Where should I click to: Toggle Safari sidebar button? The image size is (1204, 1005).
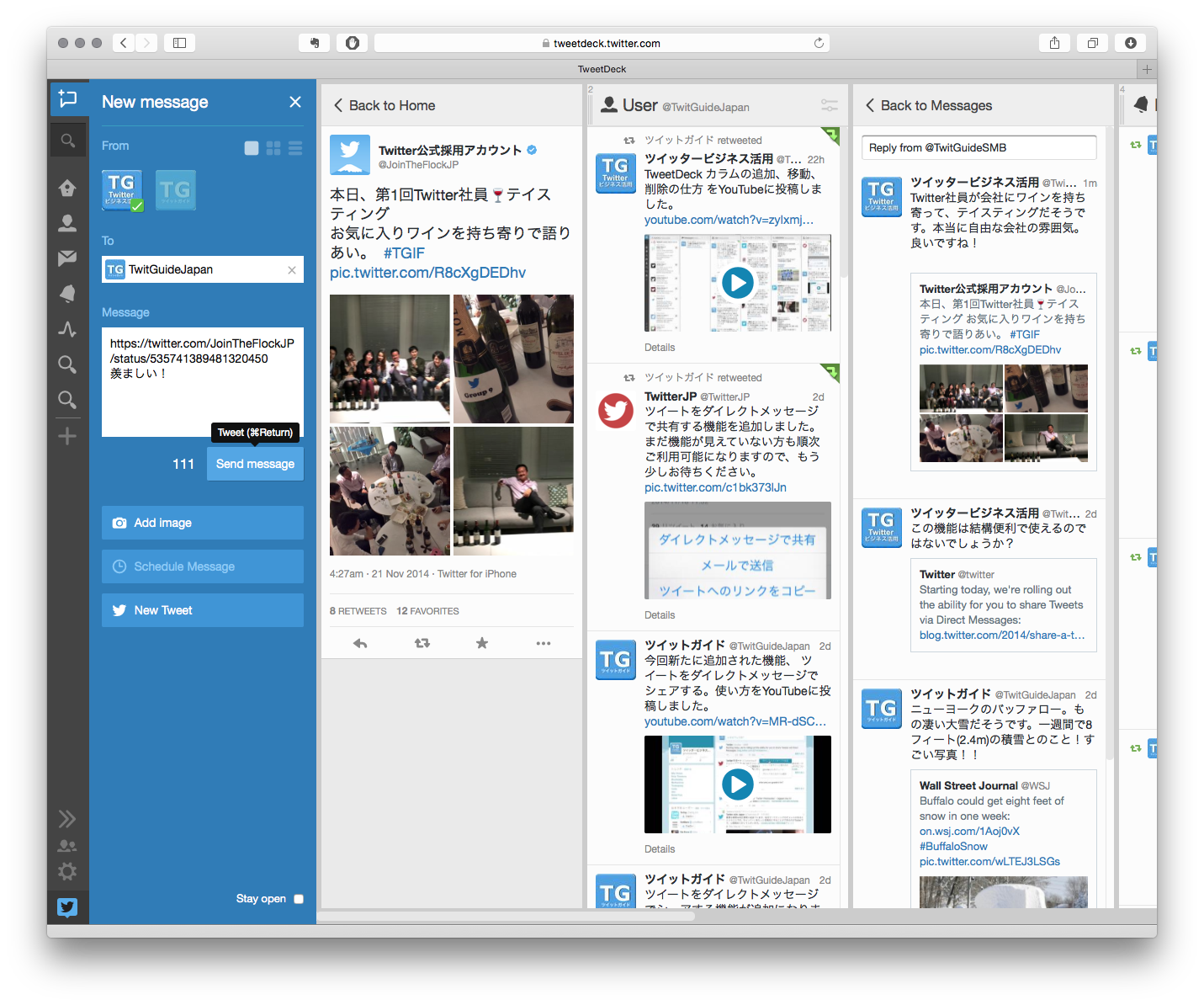179,43
